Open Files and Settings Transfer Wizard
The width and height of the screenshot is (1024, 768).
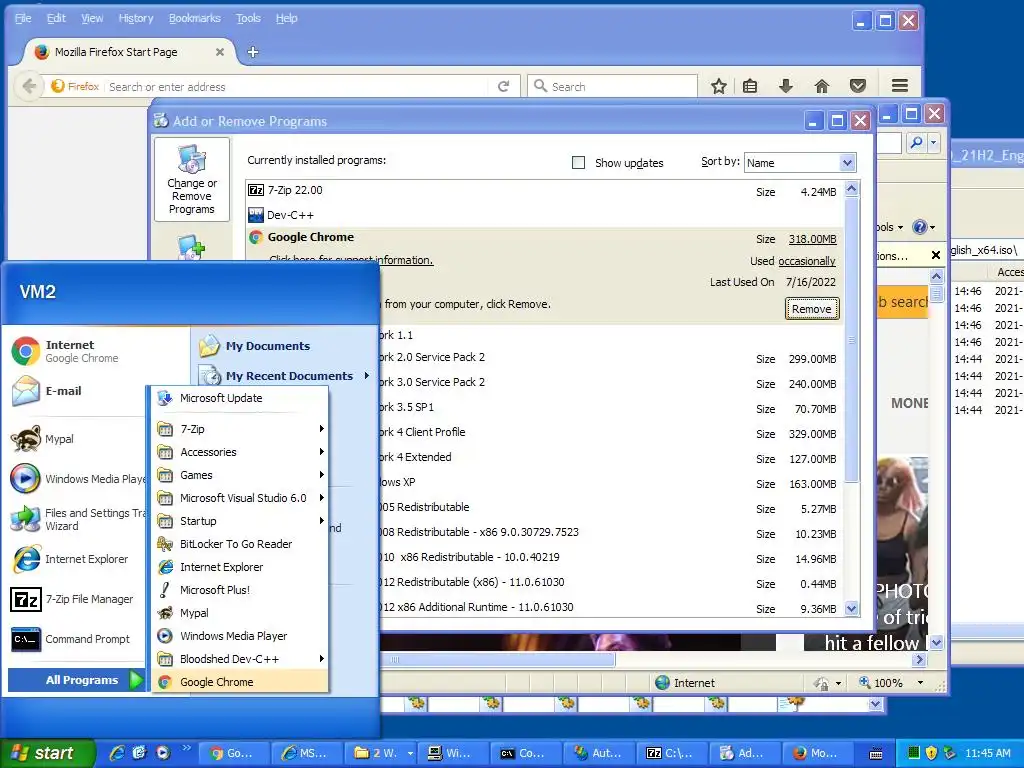[76, 519]
